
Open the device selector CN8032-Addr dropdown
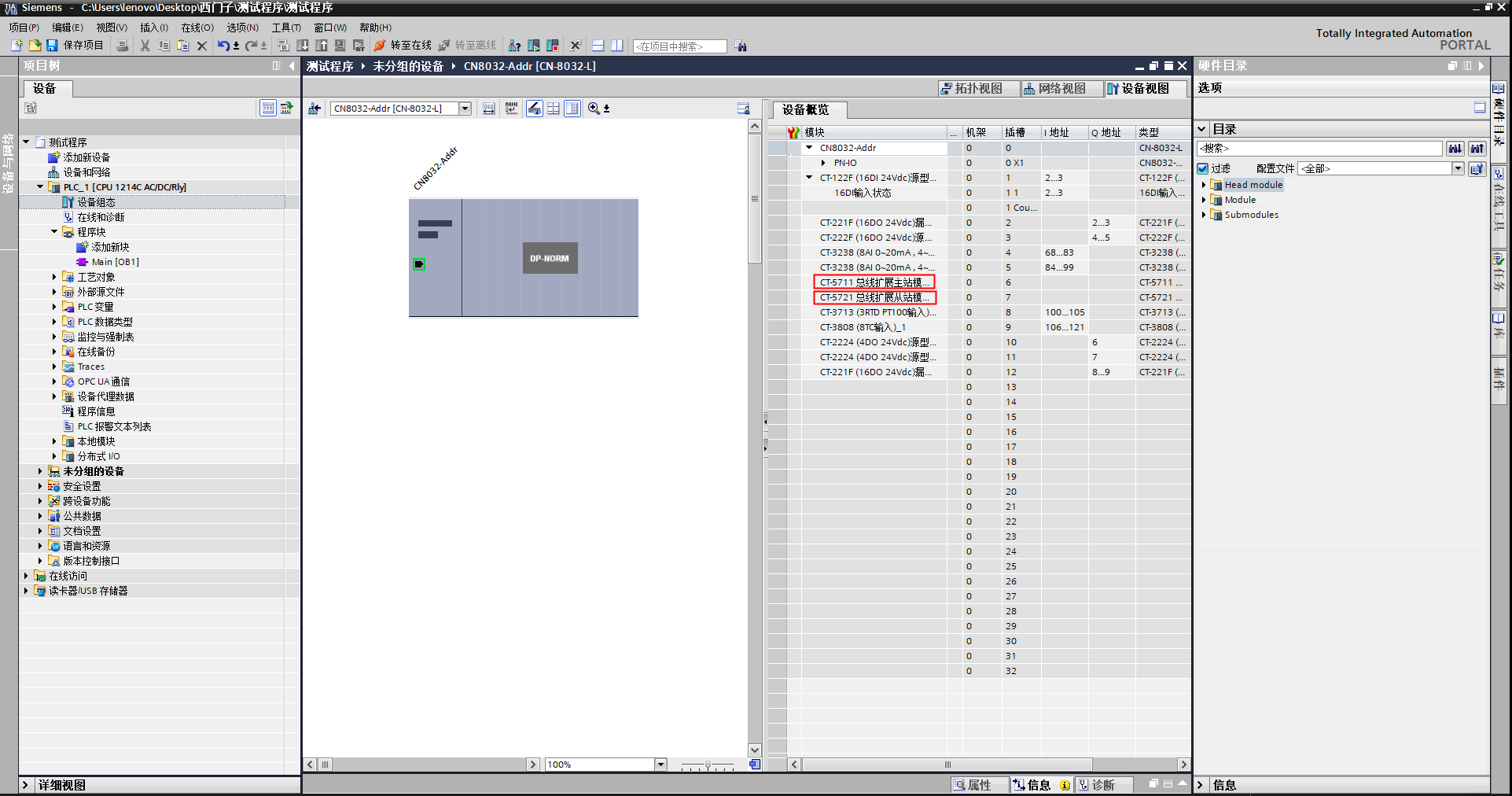pyautogui.click(x=465, y=109)
